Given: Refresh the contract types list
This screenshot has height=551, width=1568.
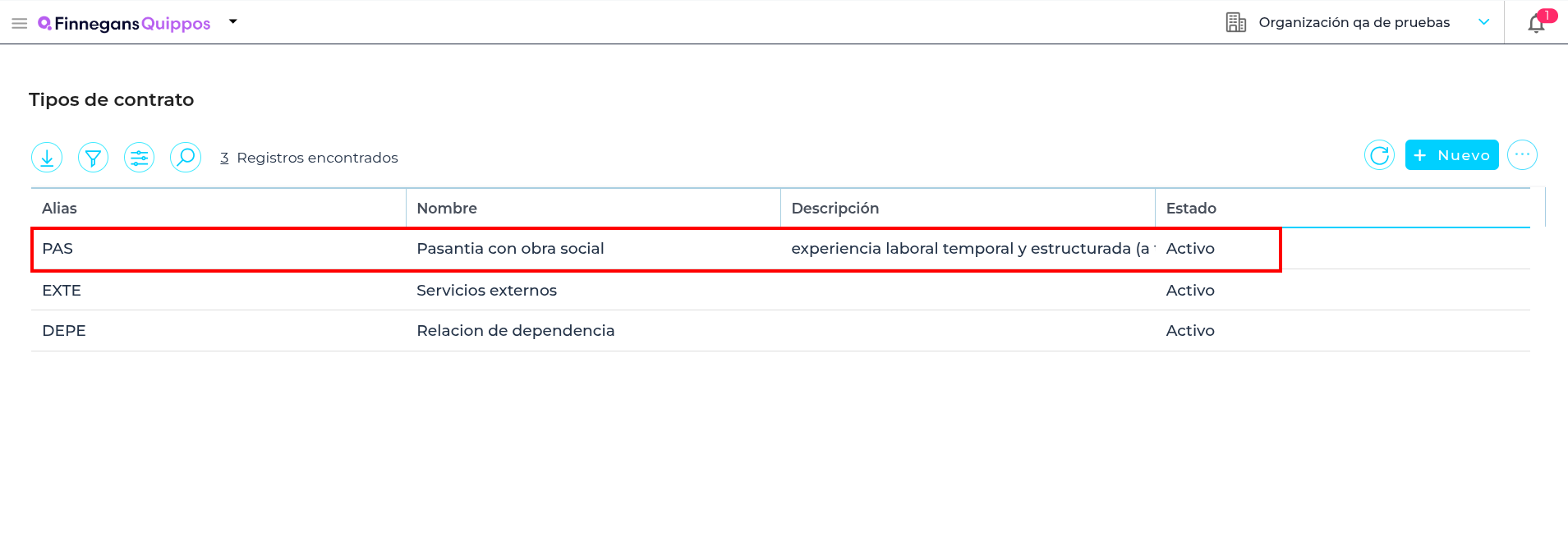Looking at the screenshot, I should [x=1379, y=155].
